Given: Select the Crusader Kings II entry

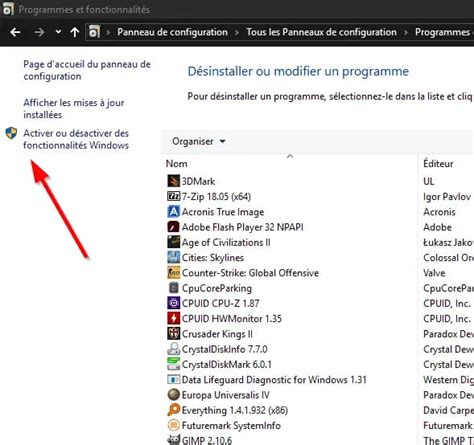Looking at the screenshot, I should pyautogui.click(x=217, y=334).
